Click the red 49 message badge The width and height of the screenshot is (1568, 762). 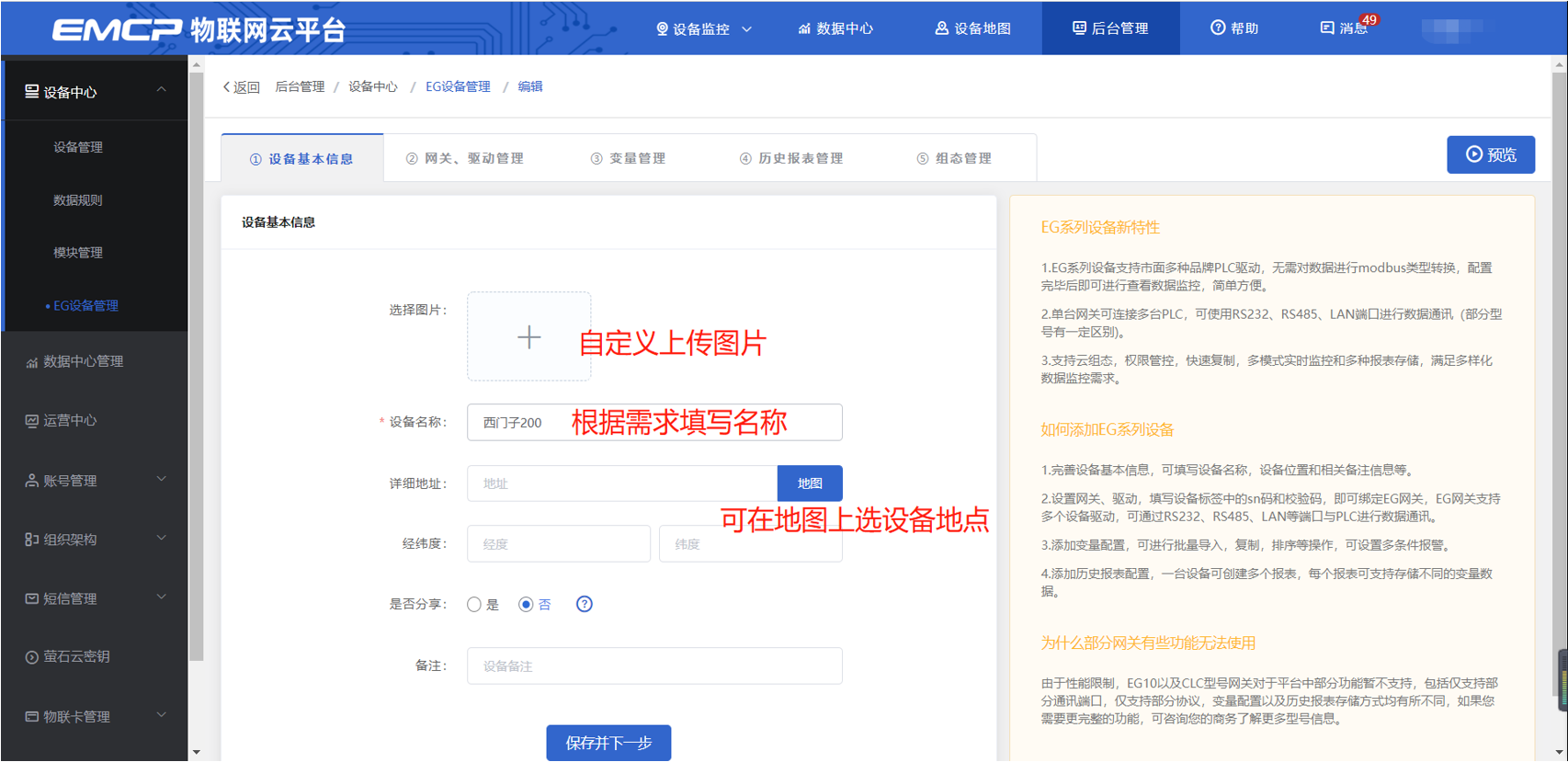(1369, 19)
